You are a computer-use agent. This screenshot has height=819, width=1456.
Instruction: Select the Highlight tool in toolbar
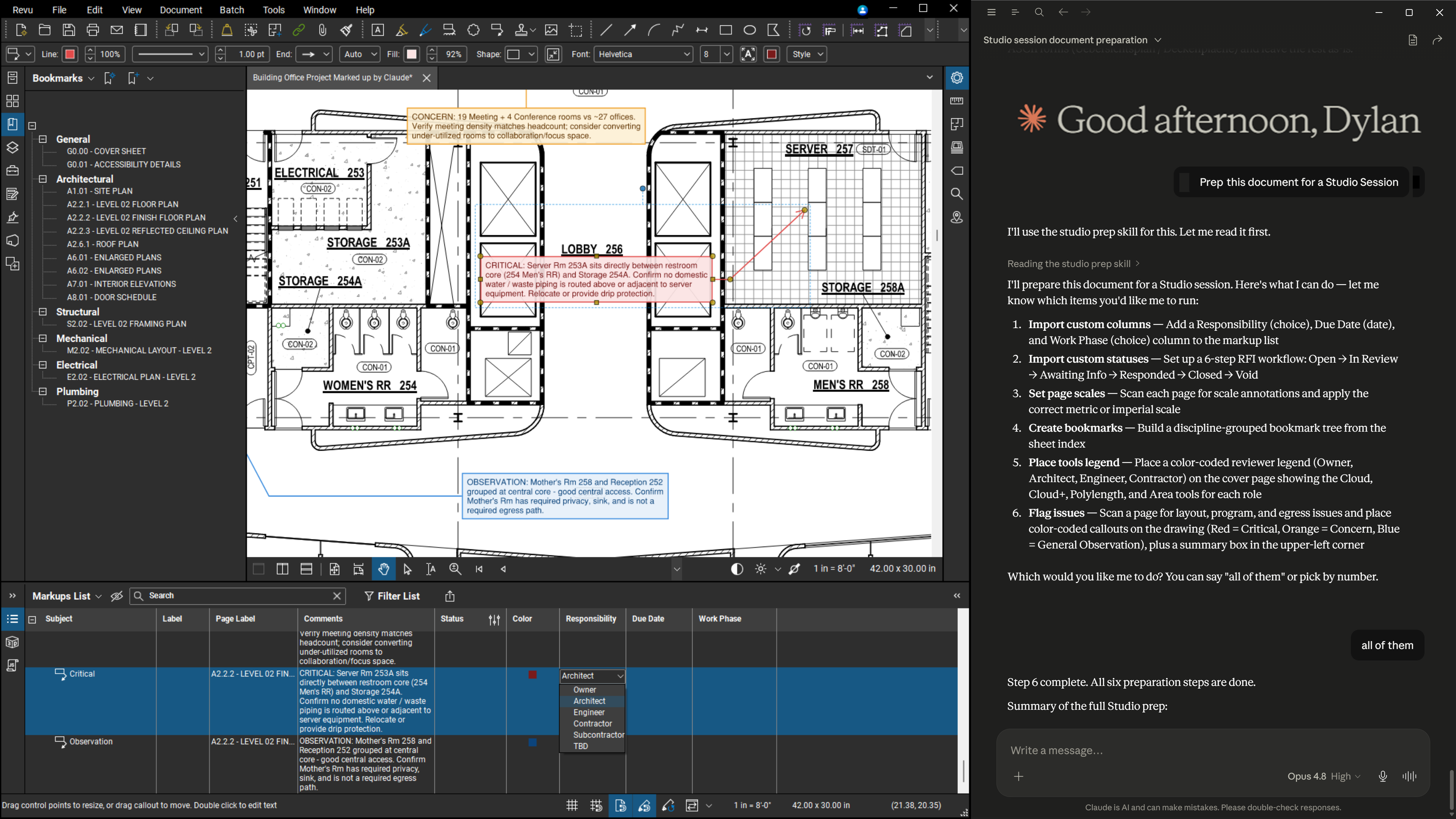(x=401, y=30)
